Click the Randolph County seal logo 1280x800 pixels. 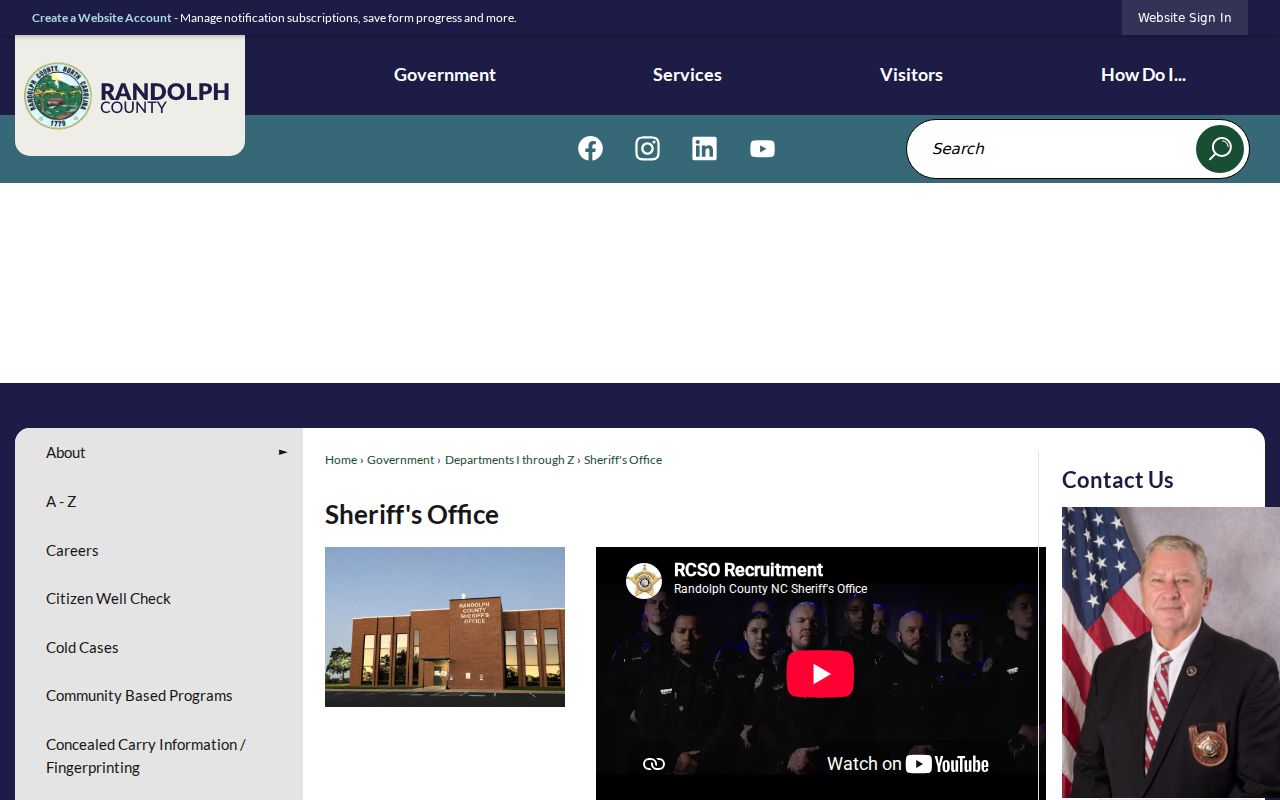[58, 95]
